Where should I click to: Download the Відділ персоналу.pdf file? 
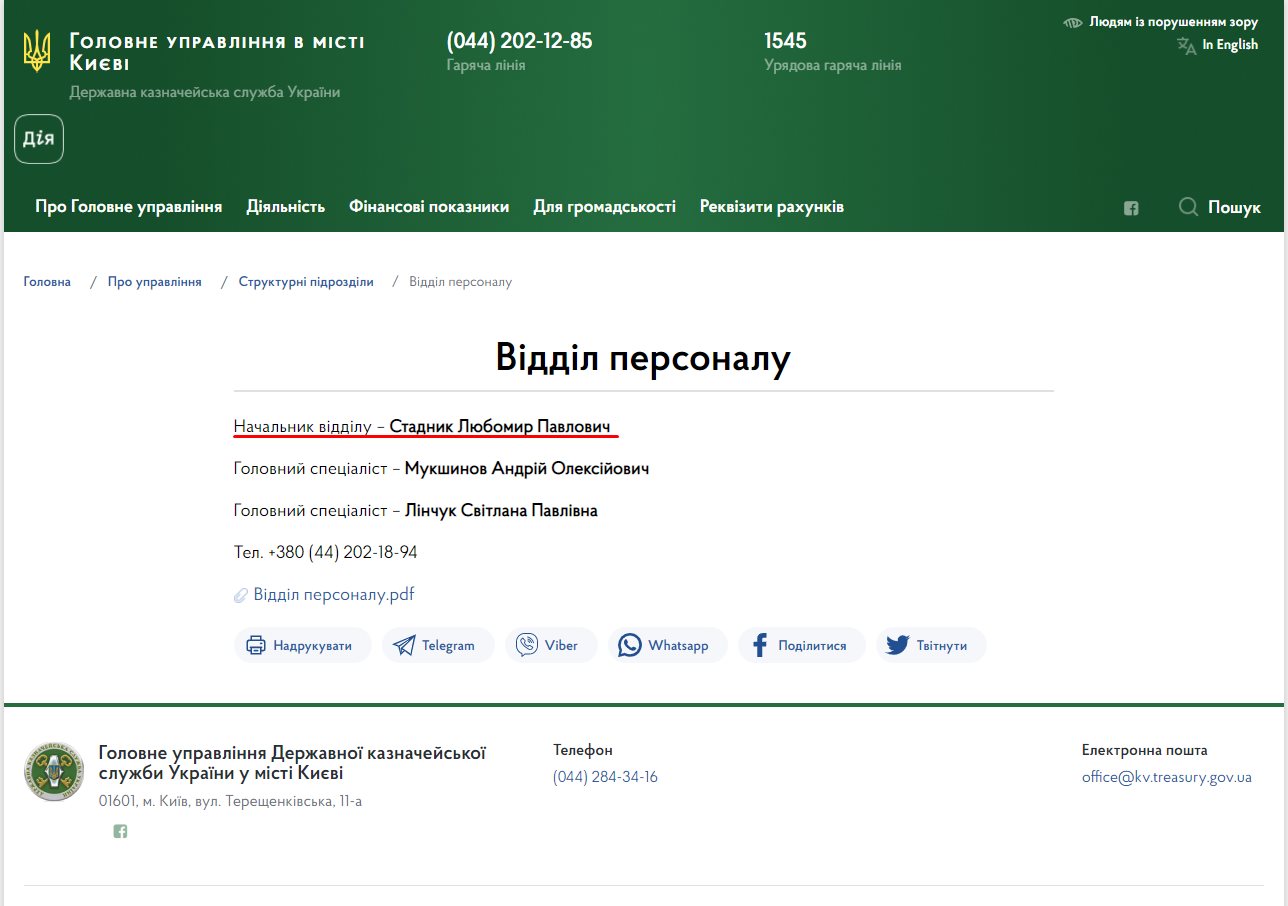coord(333,594)
